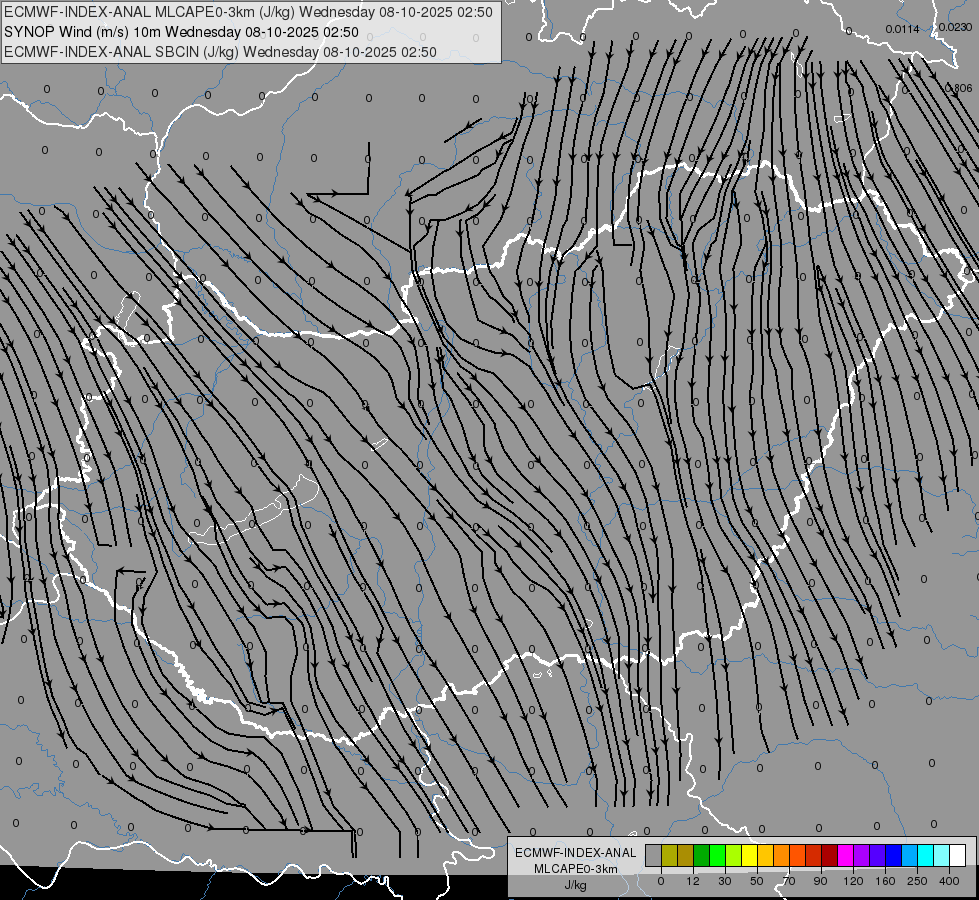This screenshot has width=979, height=900.
Task: Select the red-orange legend swatch
Action: pyautogui.click(x=798, y=855)
